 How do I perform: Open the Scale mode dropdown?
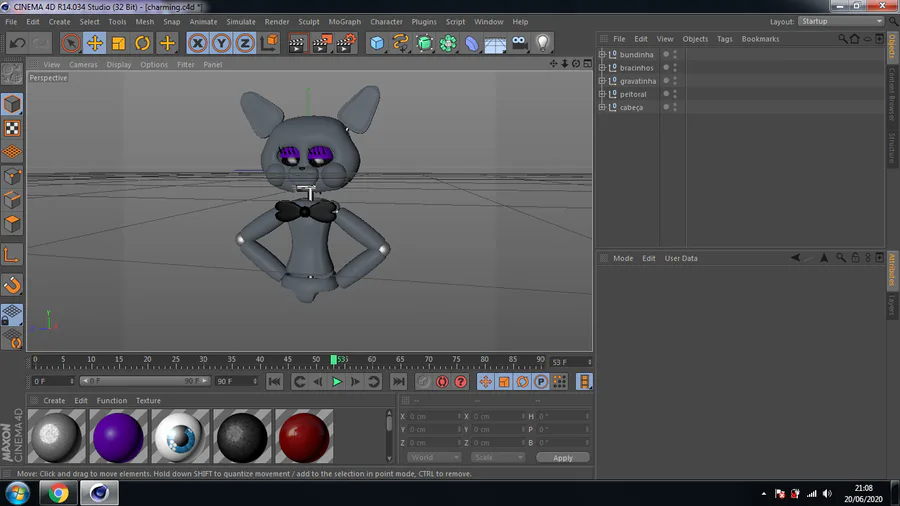click(x=498, y=458)
